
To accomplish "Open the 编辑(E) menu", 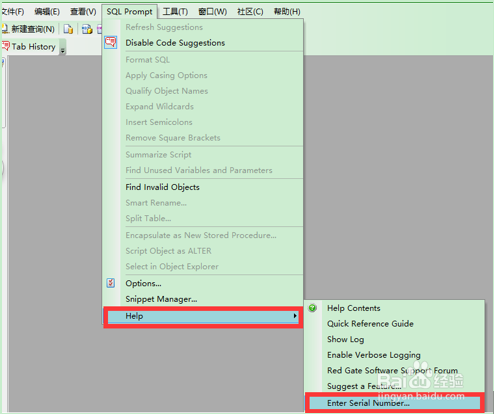I will pyautogui.click(x=47, y=12).
